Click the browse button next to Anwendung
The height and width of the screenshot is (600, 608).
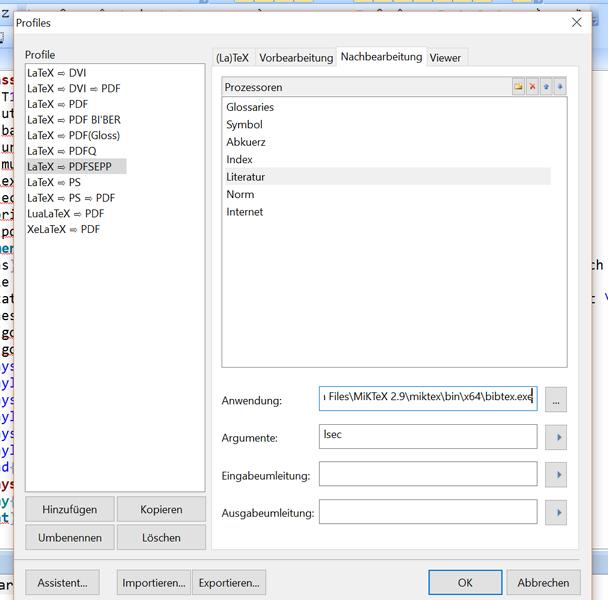tap(557, 400)
